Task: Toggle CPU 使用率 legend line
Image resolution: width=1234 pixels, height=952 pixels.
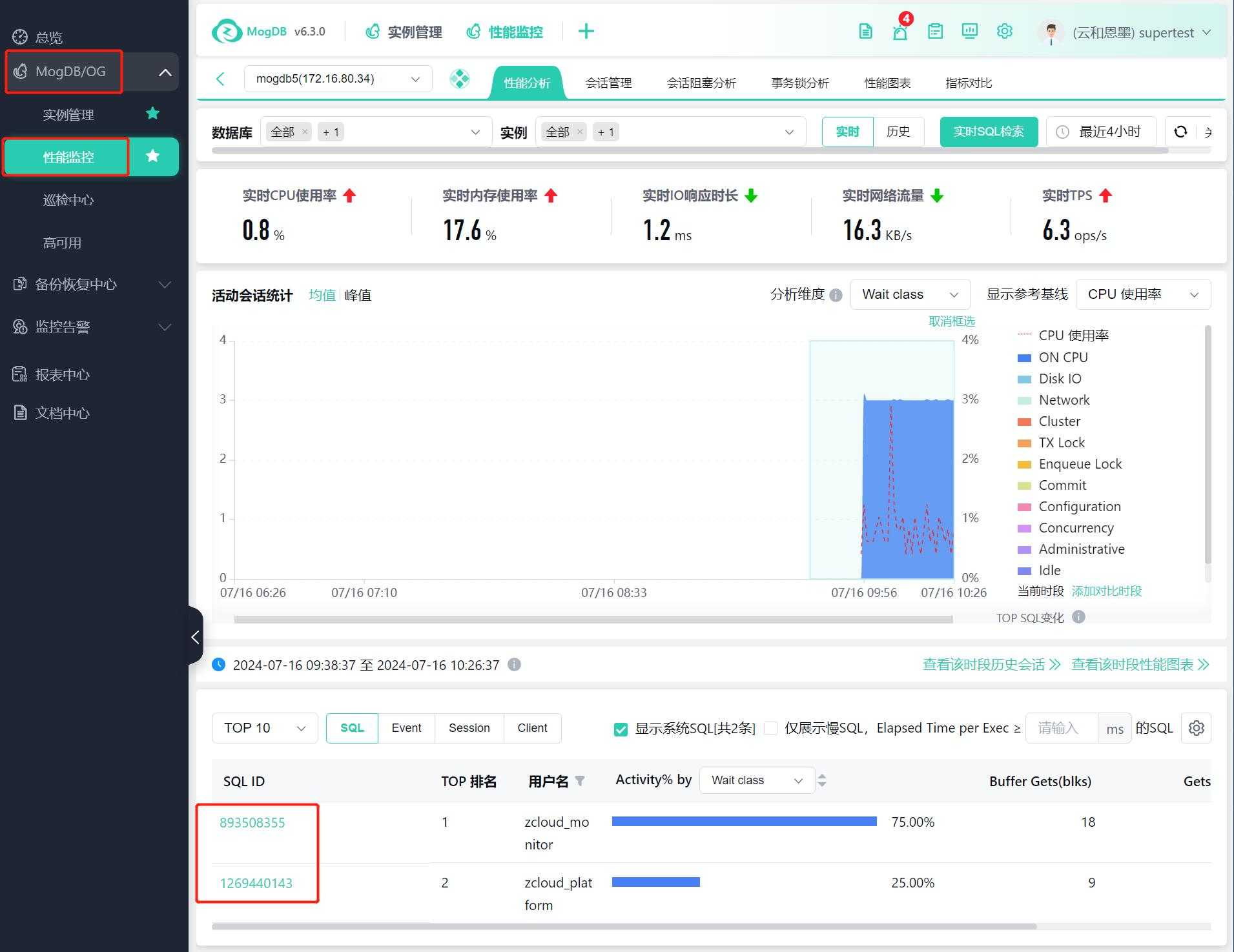Action: (x=1063, y=335)
